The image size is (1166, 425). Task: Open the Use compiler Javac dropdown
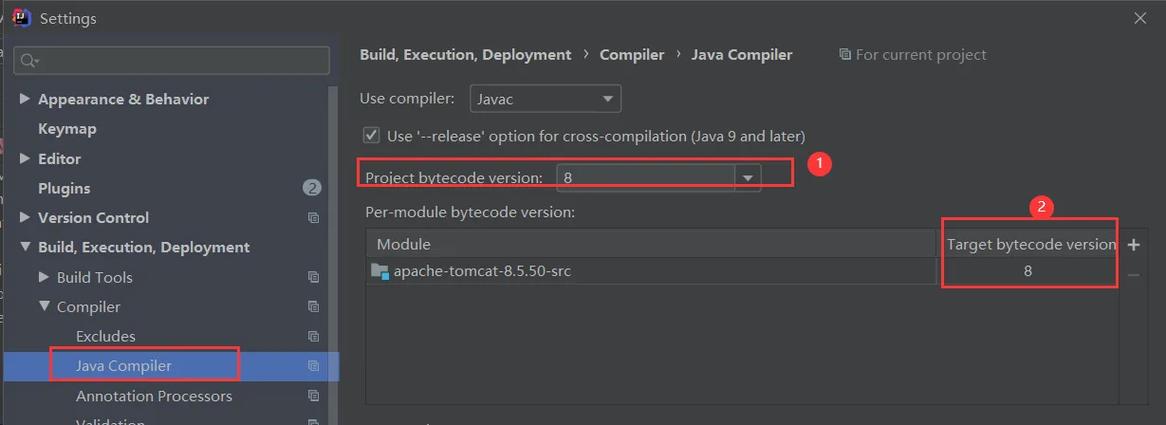click(x=545, y=99)
